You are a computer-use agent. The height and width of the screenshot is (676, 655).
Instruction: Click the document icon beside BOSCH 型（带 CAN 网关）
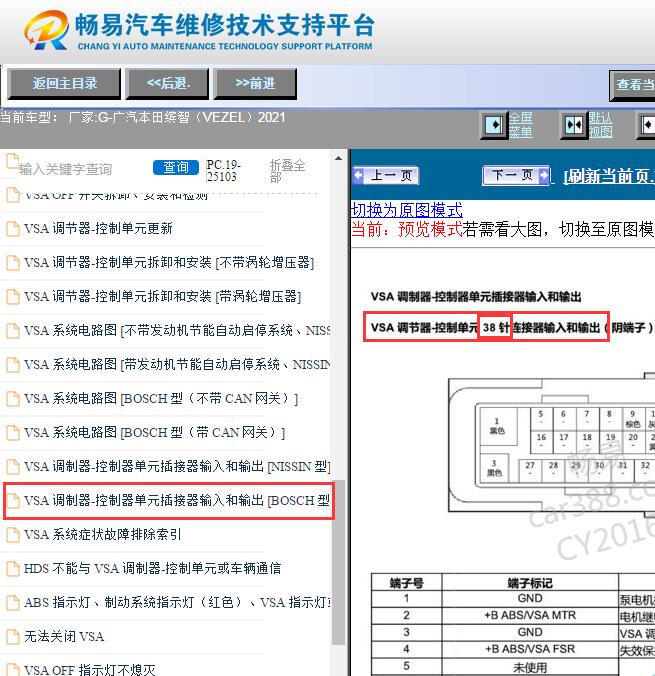point(13,432)
